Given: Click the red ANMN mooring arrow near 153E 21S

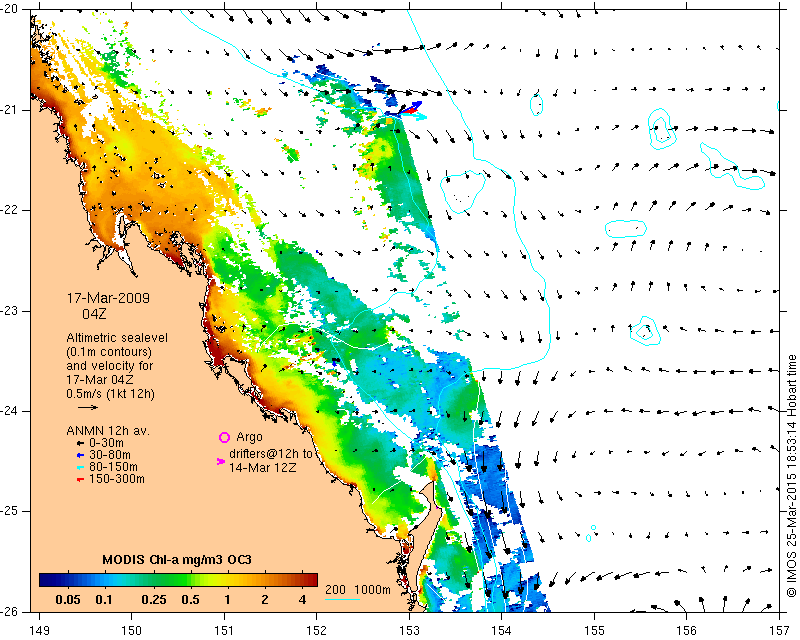Looking at the screenshot, I should pyautogui.click(x=411, y=111).
